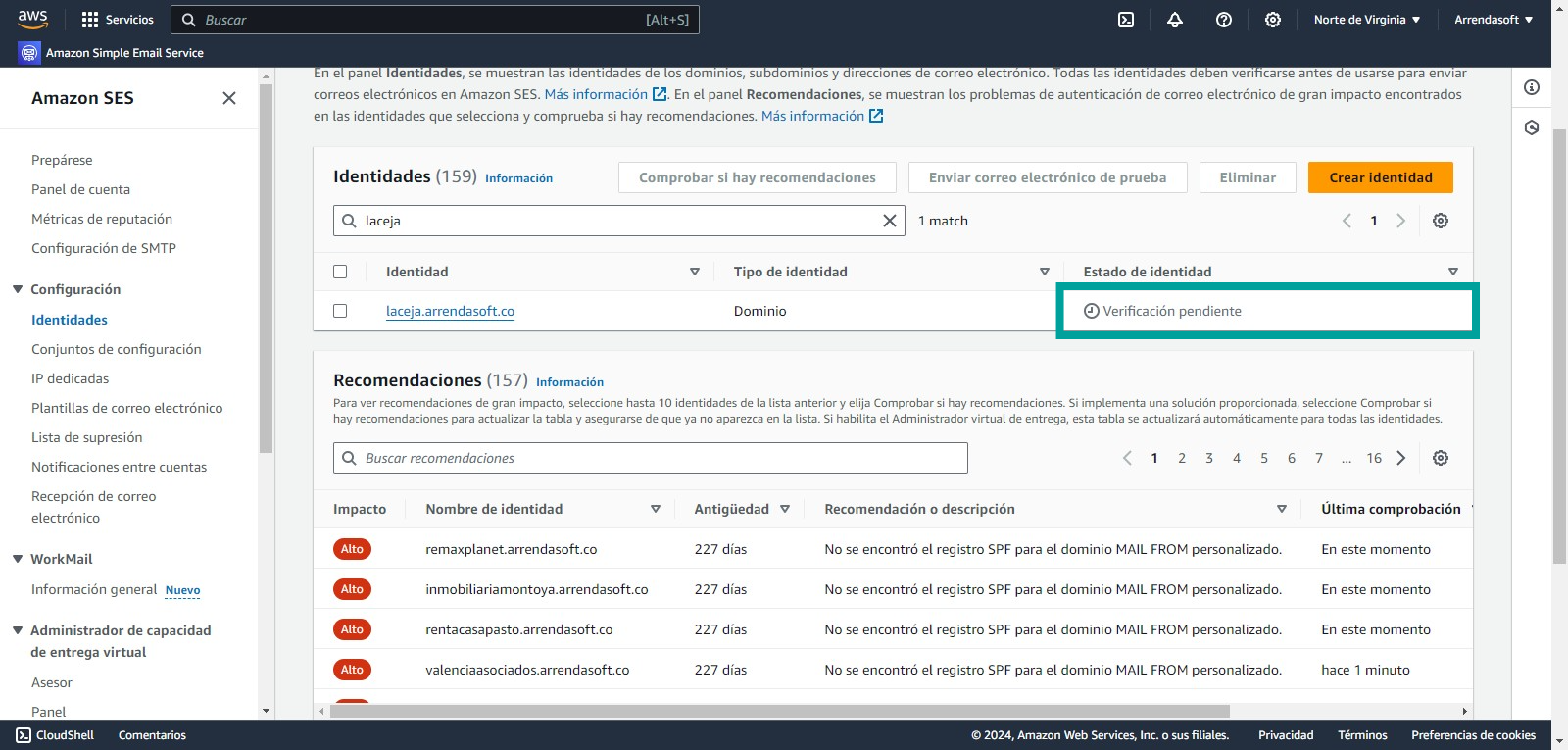Jump to Recomendaciones page 16
The width and height of the screenshot is (1568, 750).
coord(1374,458)
